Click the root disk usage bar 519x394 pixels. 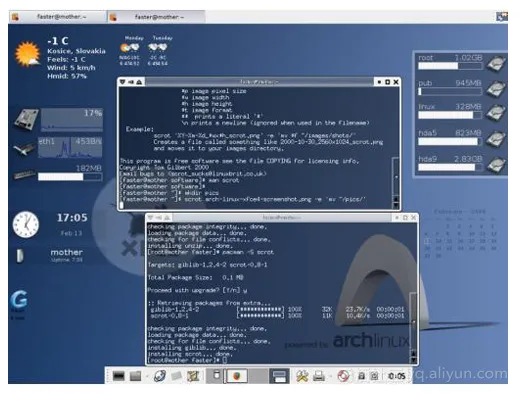pos(450,66)
